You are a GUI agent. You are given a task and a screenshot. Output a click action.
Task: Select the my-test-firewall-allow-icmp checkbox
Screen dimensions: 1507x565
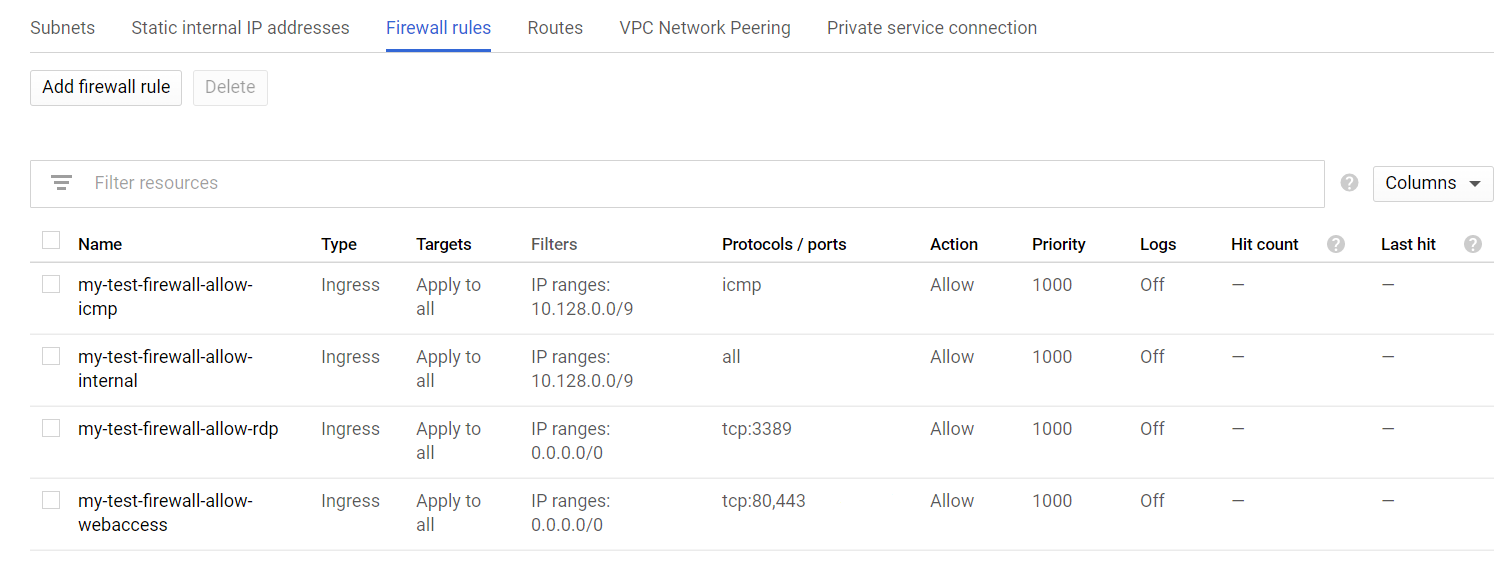pyautogui.click(x=51, y=285)
